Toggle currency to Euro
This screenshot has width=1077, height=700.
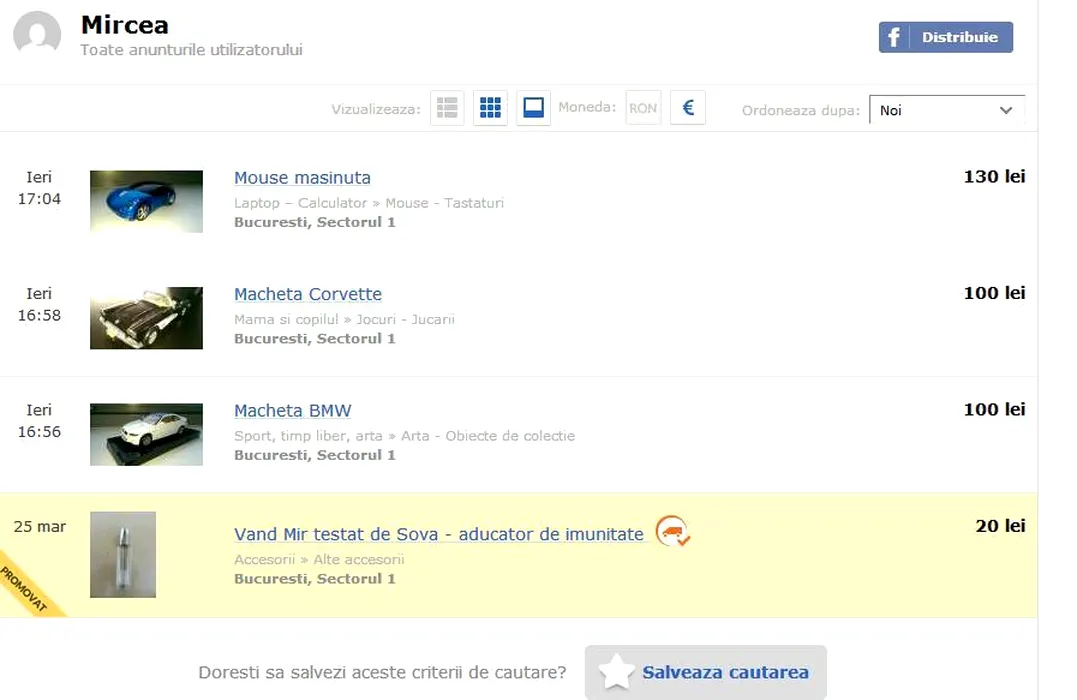[x=688, y=108]
